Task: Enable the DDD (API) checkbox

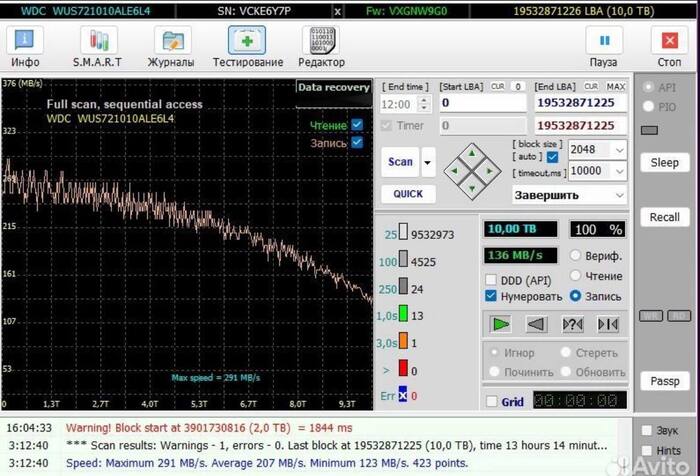Action: pos(491,280)
